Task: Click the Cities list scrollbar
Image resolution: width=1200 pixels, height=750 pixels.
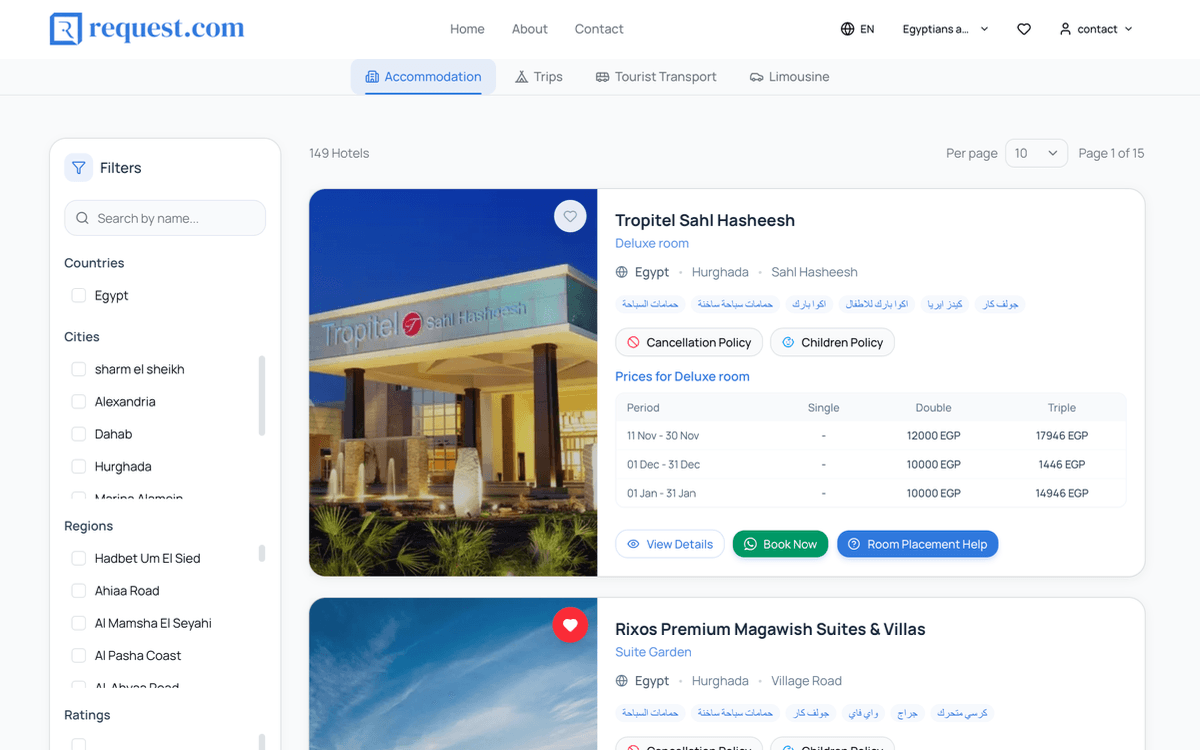Action: click(x=262, y=395)
